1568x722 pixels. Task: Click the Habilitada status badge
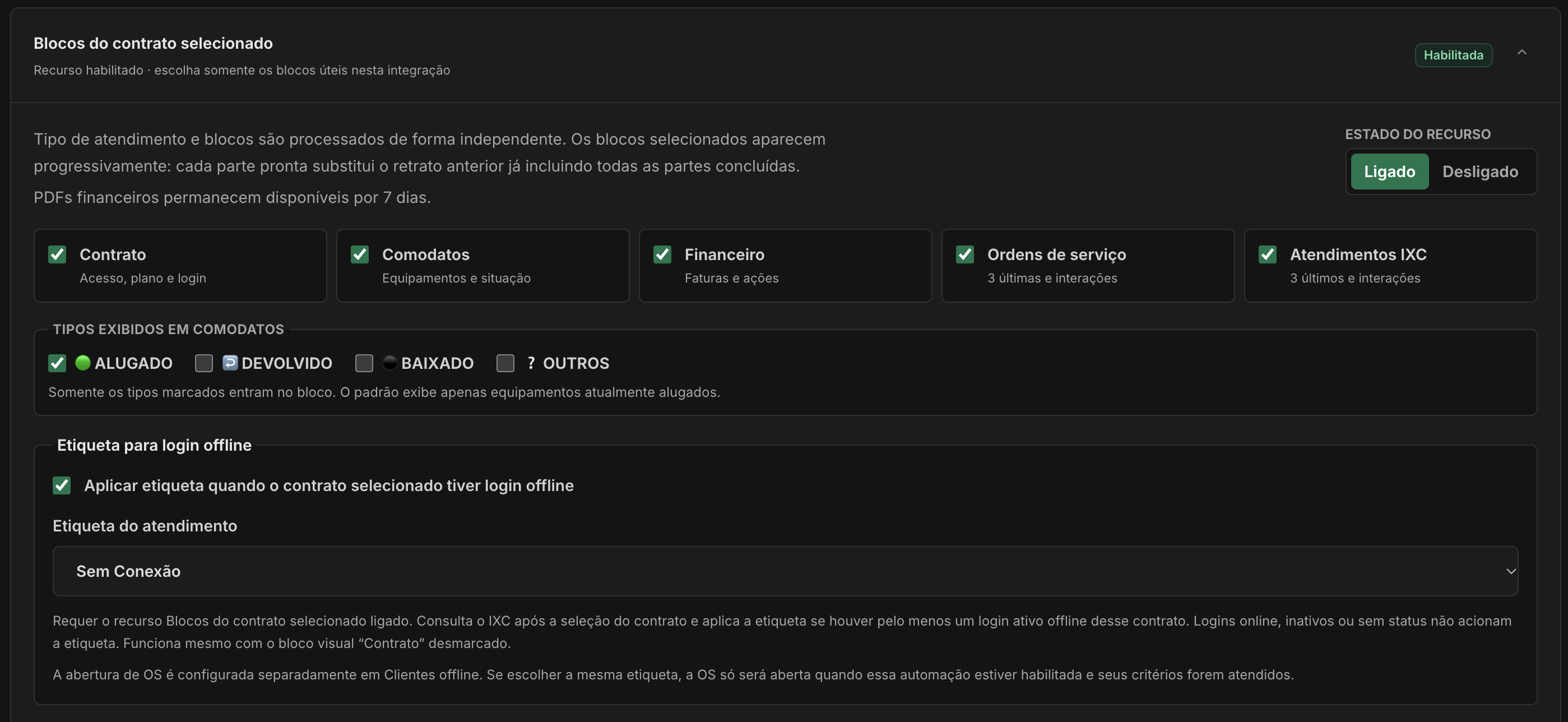[x=1453, y=55]
